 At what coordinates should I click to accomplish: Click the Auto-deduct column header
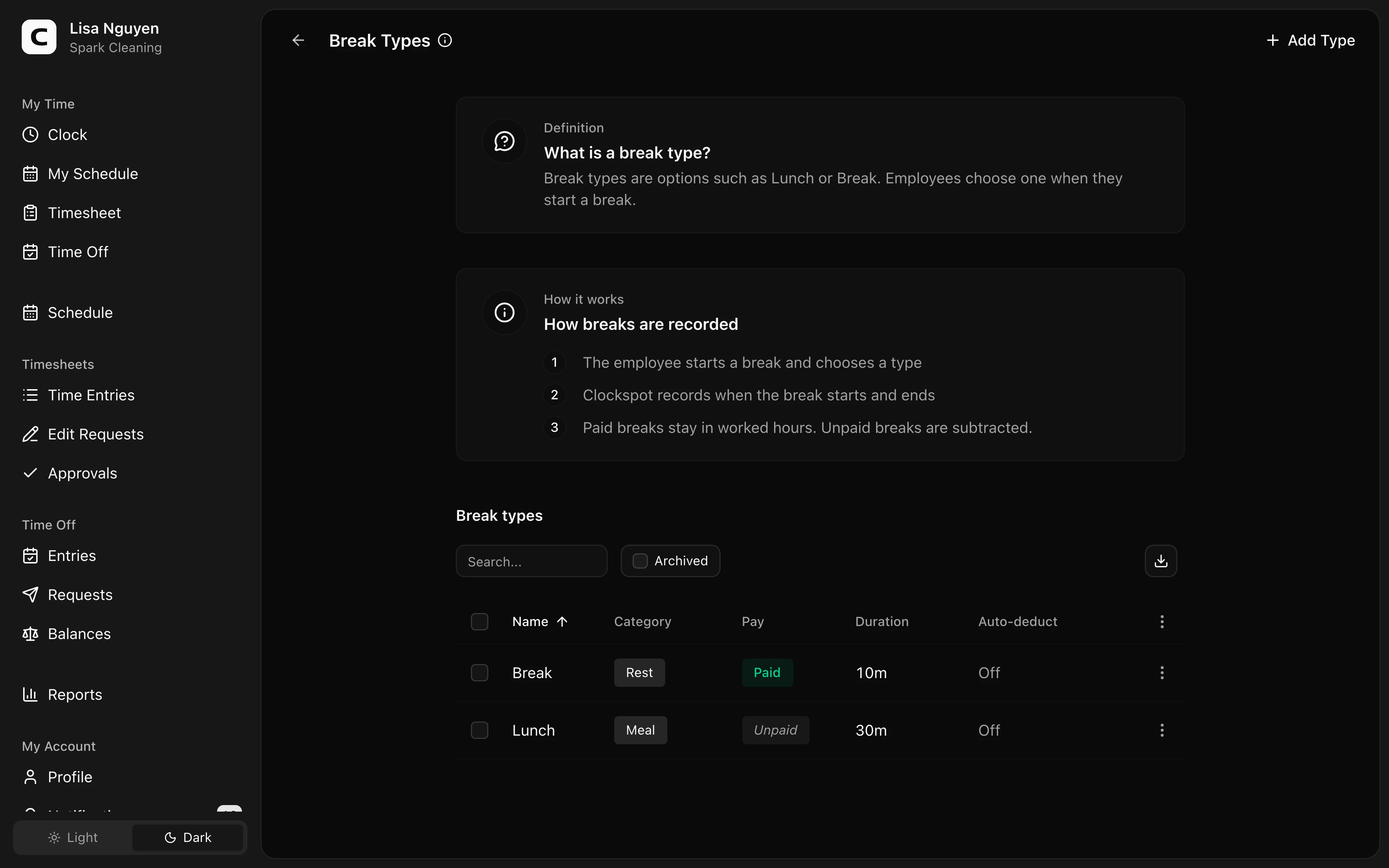(1018, 622)
